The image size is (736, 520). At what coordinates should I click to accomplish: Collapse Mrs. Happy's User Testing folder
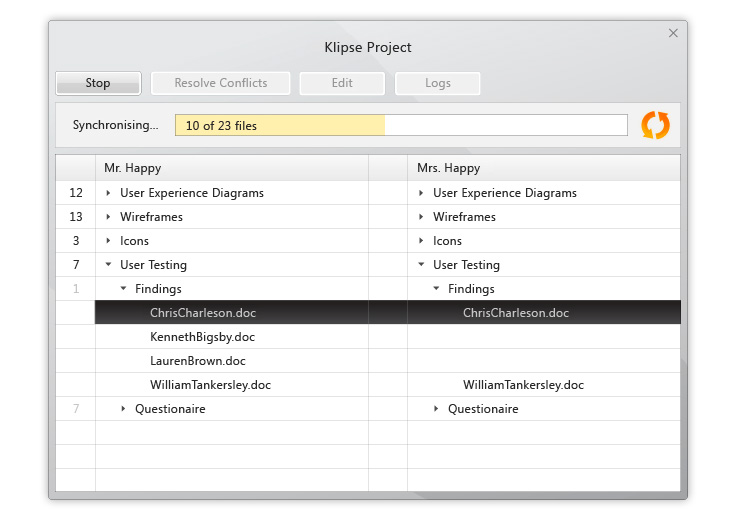pos(421,265)
